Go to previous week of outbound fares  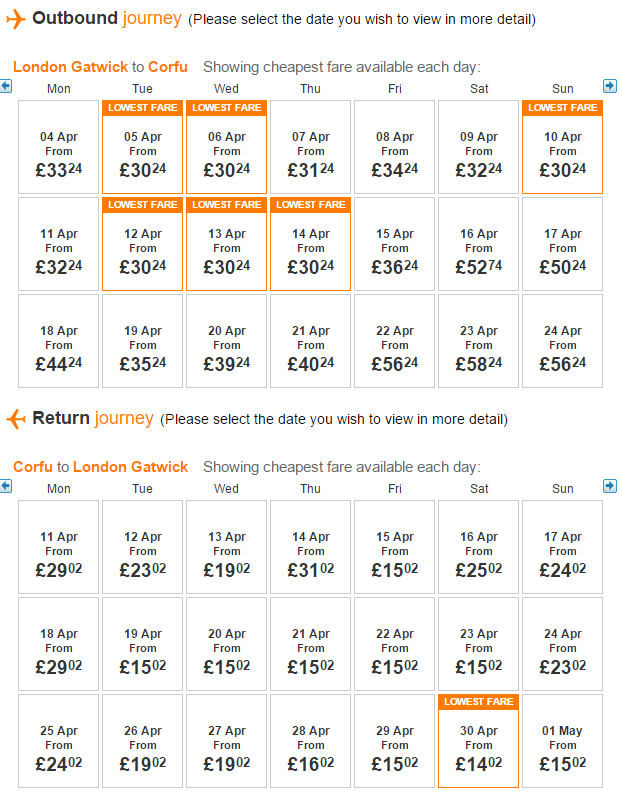tap(6, 86)
